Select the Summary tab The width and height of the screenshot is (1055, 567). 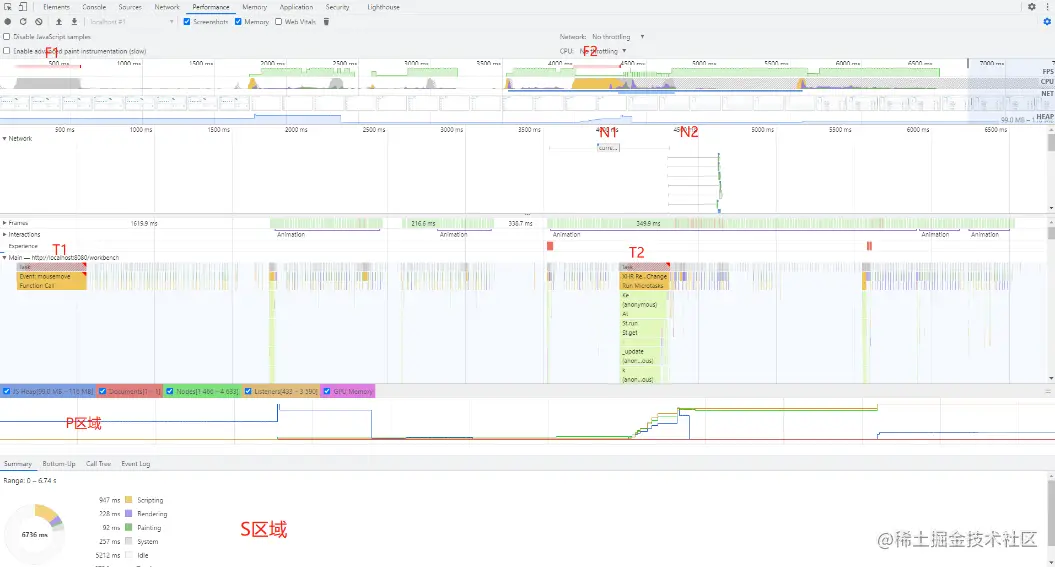click(17, 463)
